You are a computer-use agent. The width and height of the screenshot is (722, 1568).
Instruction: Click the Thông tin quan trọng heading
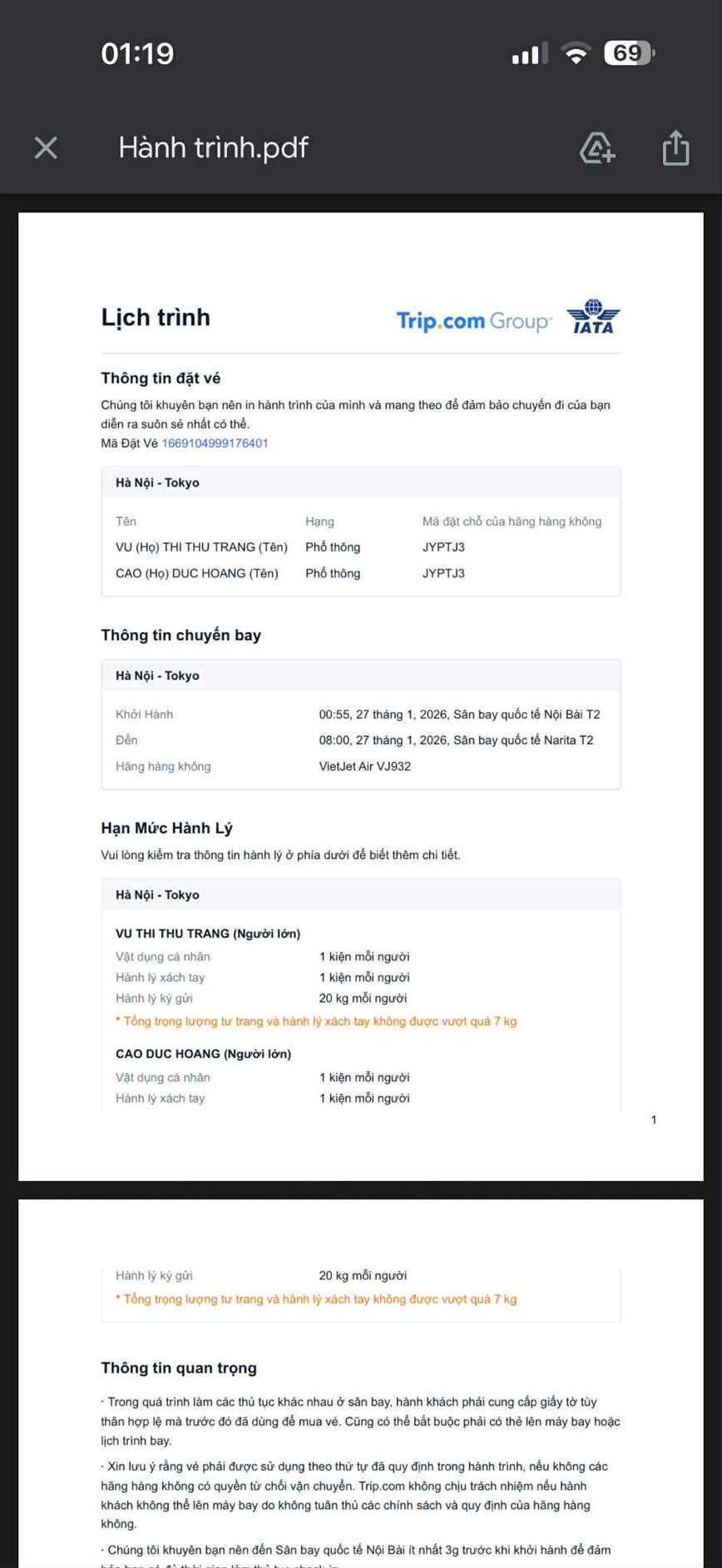179,1368
